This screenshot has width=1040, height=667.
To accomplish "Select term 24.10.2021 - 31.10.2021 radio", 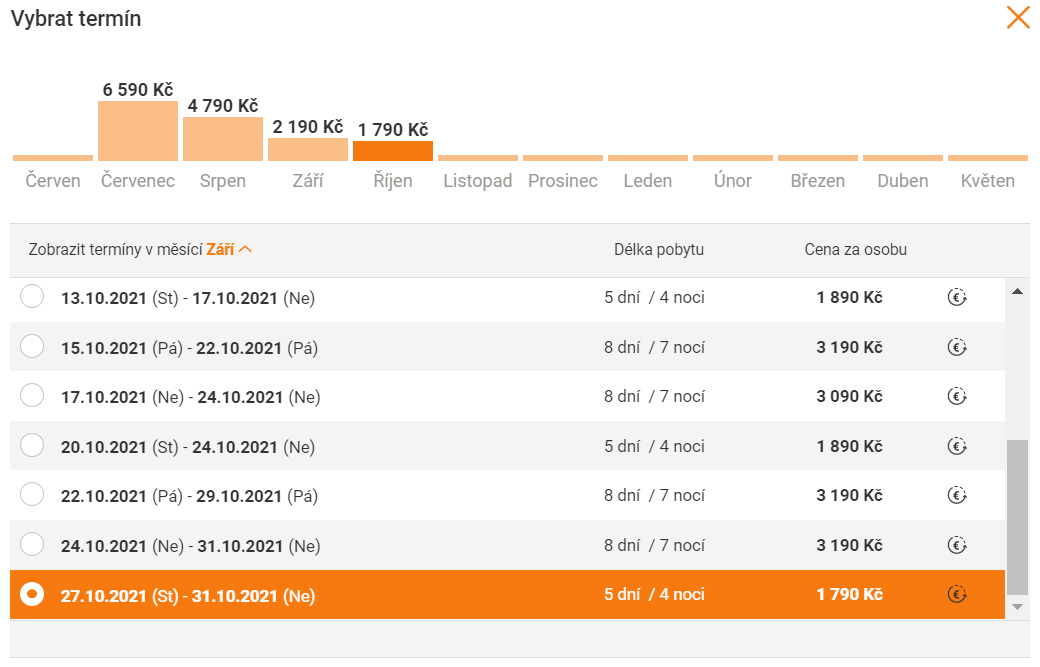I will (32, 544).
